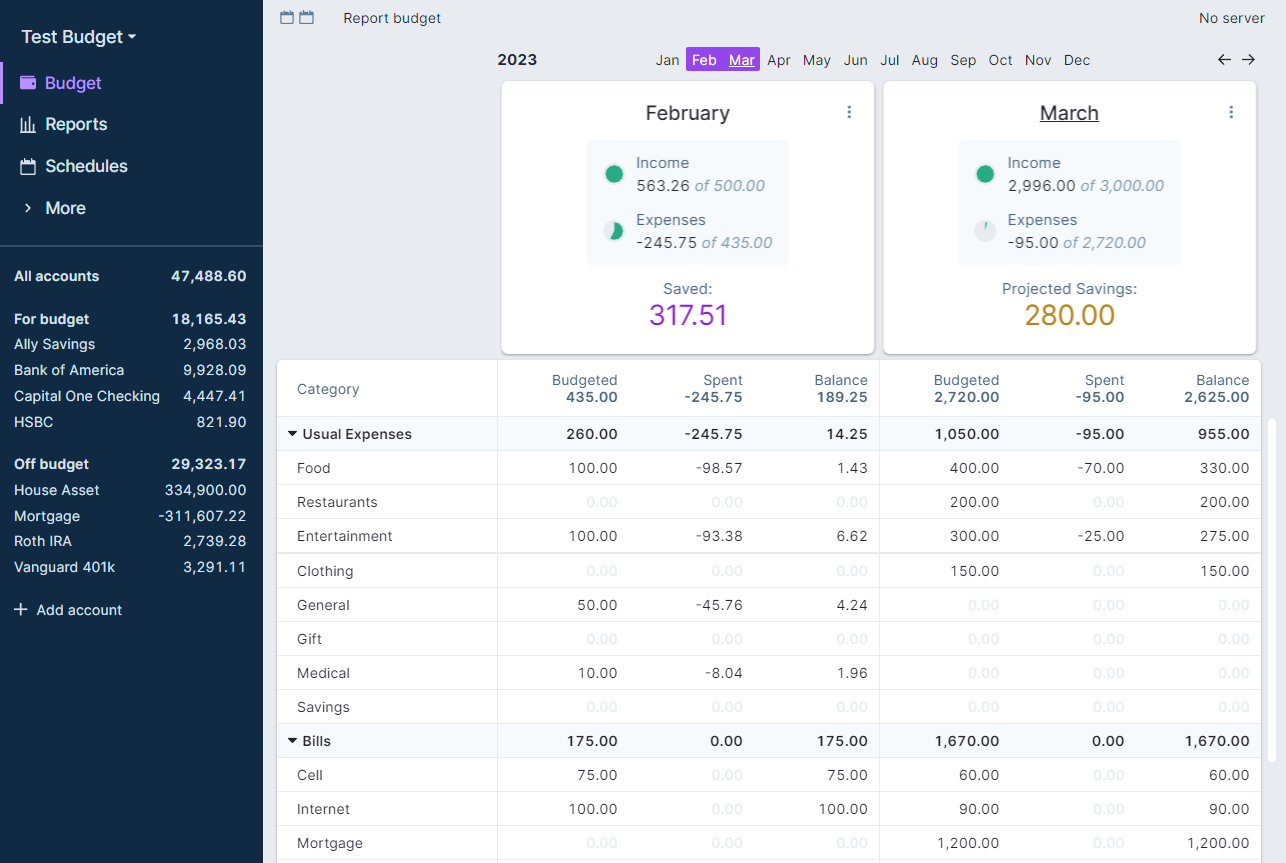Open February's three-dot options menu
This screenshot has height=863, width=1286.
tap(849, 113)
